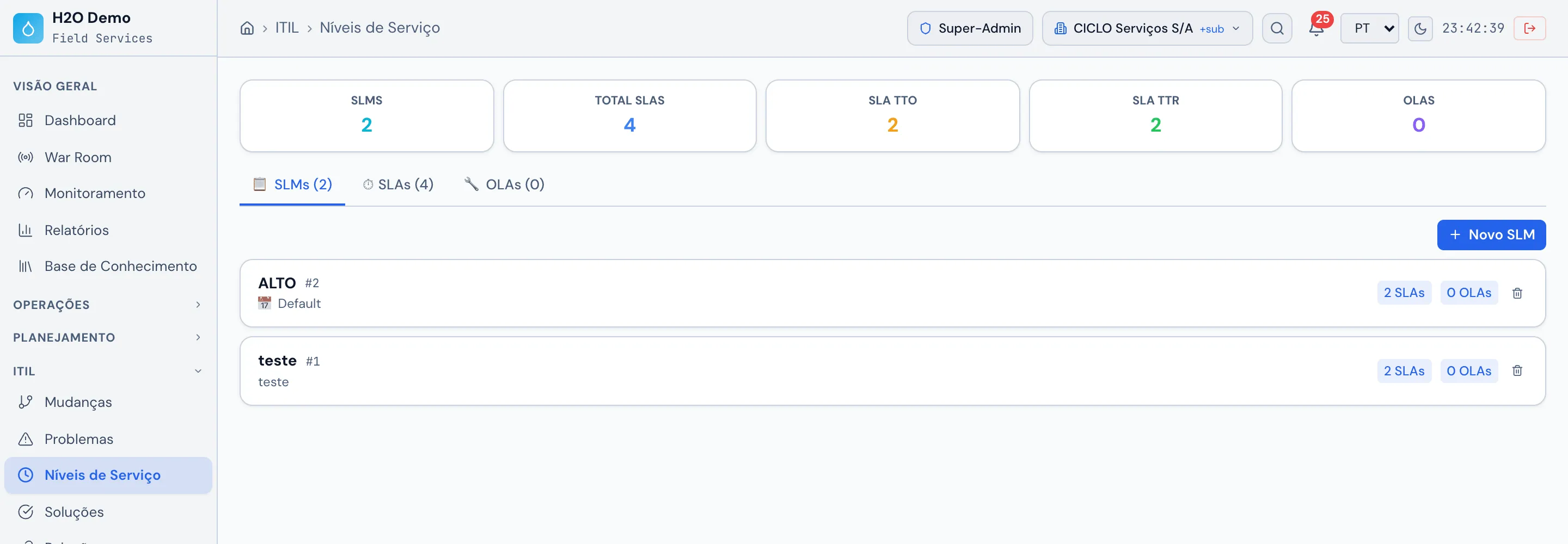This screenshot has width=1568, height=544.
Task: Open Dashboard in the sidebar
Action: pyautogui.click(x=108, y=120)
